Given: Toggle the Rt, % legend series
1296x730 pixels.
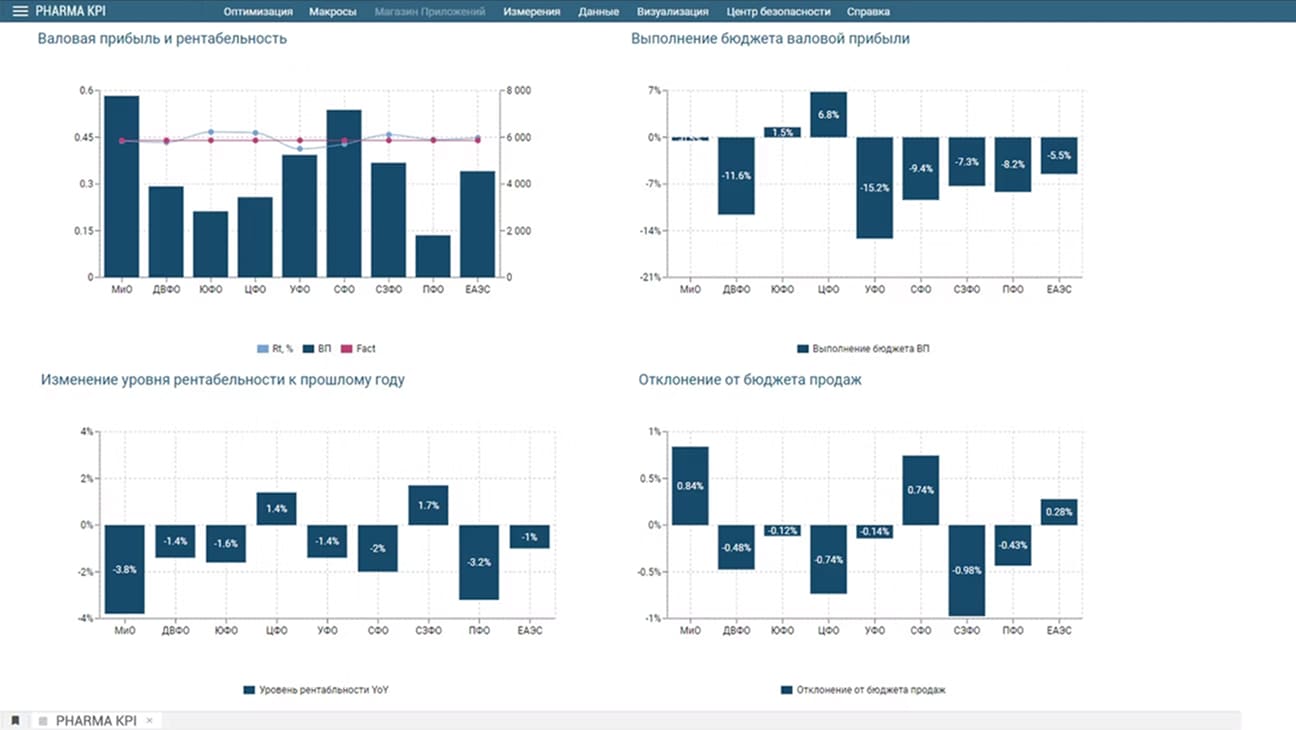Looking at the screenshot, I should click(276, 349).
